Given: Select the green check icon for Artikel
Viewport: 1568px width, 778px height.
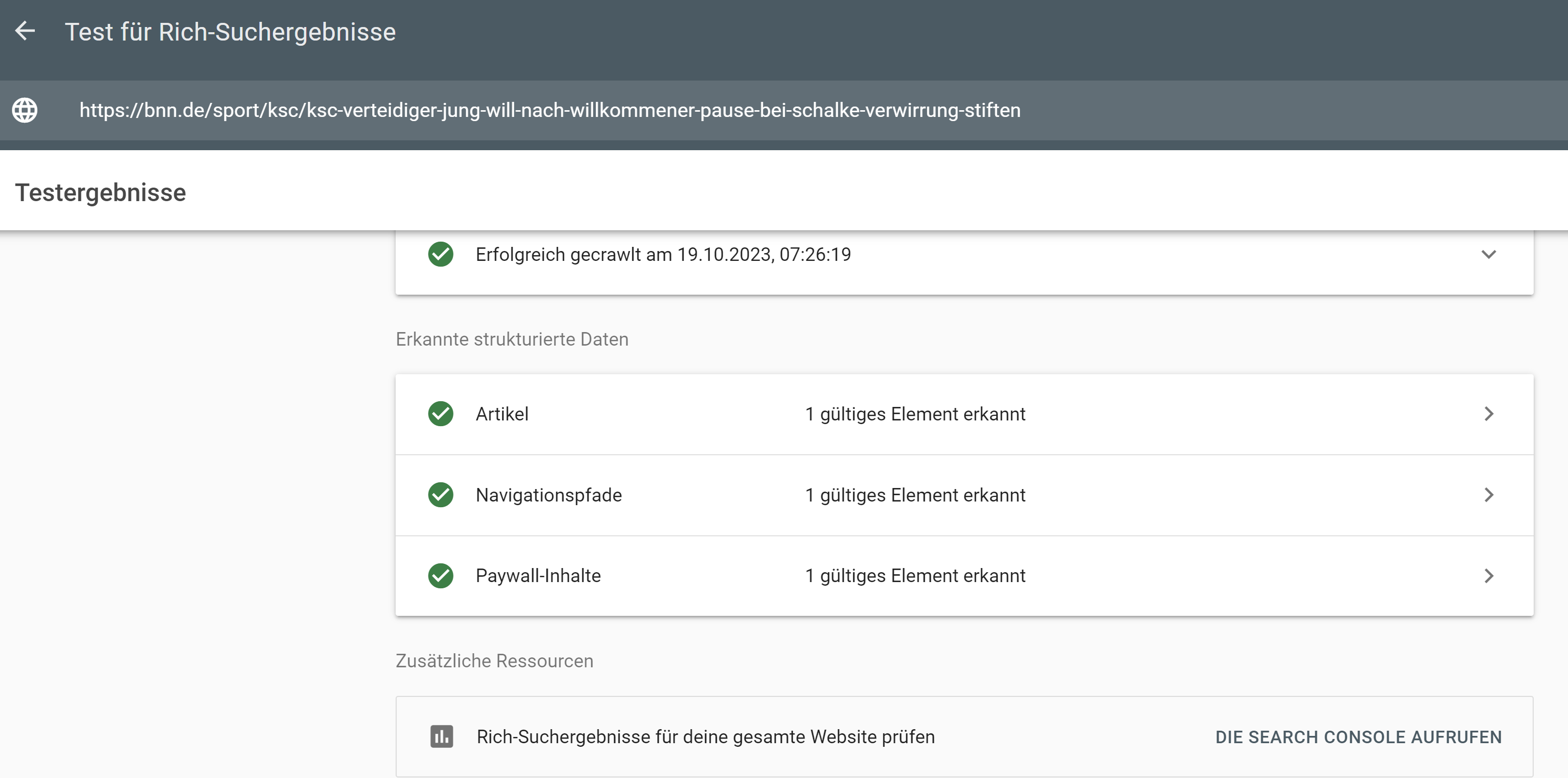Looking at the screenshot, I should [x=441, y=414].
